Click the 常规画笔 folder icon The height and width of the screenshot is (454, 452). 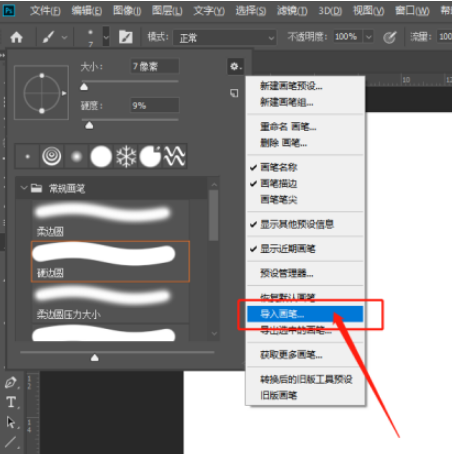point(36,188)
